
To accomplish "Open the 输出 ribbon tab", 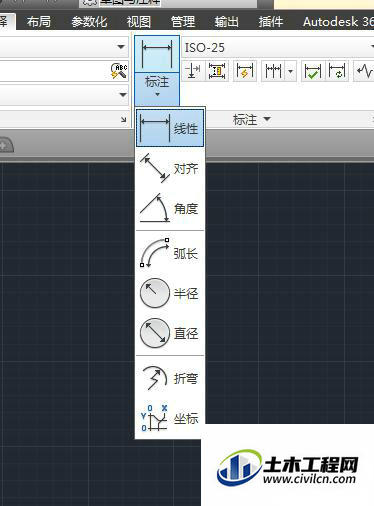I will pos(227,22).
